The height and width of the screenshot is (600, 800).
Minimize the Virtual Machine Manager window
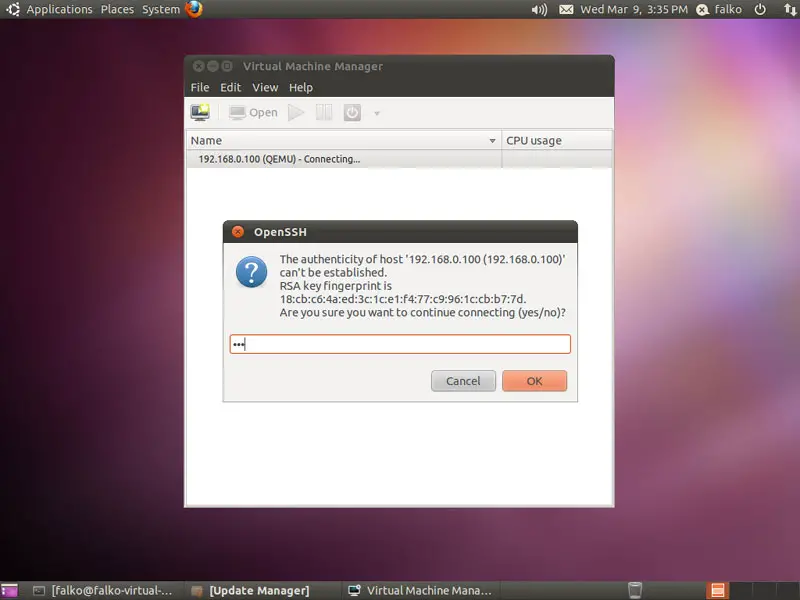pos(213,66)
